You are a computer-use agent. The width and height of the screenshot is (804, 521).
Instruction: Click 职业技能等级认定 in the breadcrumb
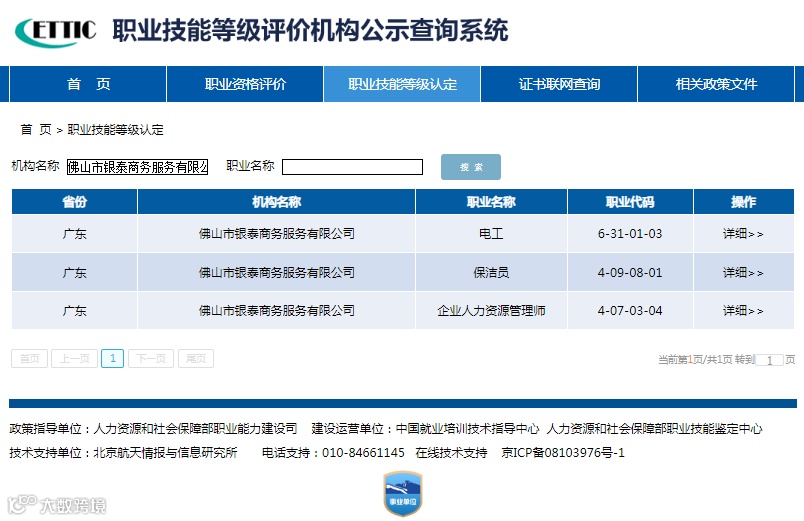pos(115,130)
